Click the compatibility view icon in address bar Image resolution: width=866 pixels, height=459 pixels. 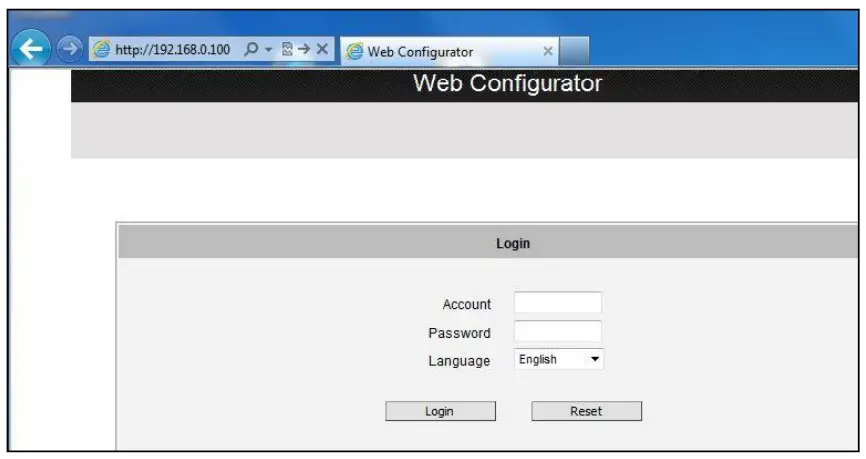[287, 49]
